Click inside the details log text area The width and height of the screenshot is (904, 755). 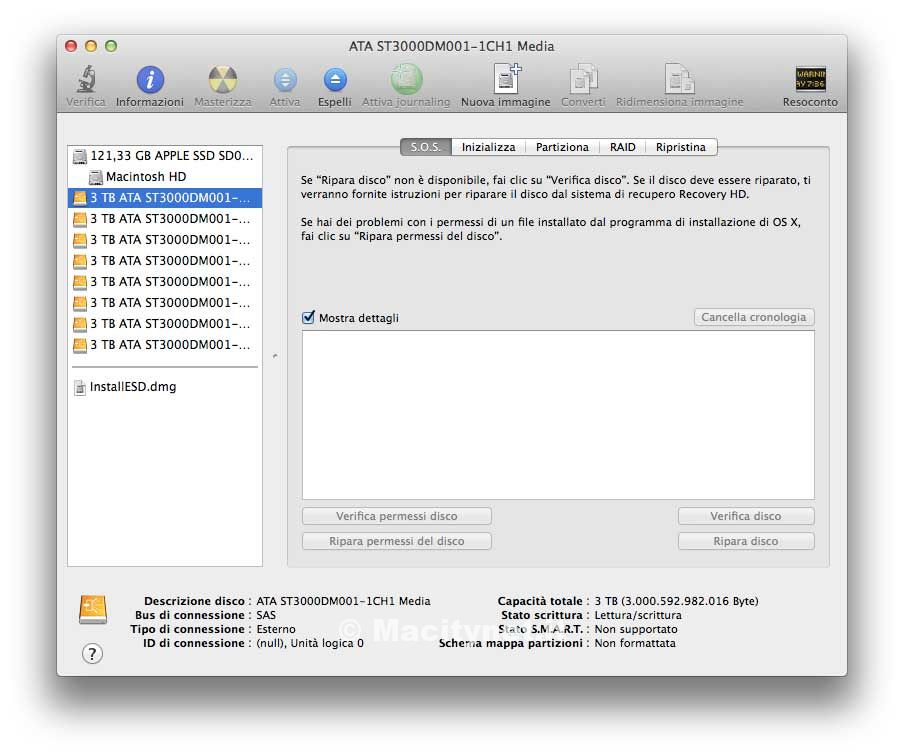tap(558, 415)
